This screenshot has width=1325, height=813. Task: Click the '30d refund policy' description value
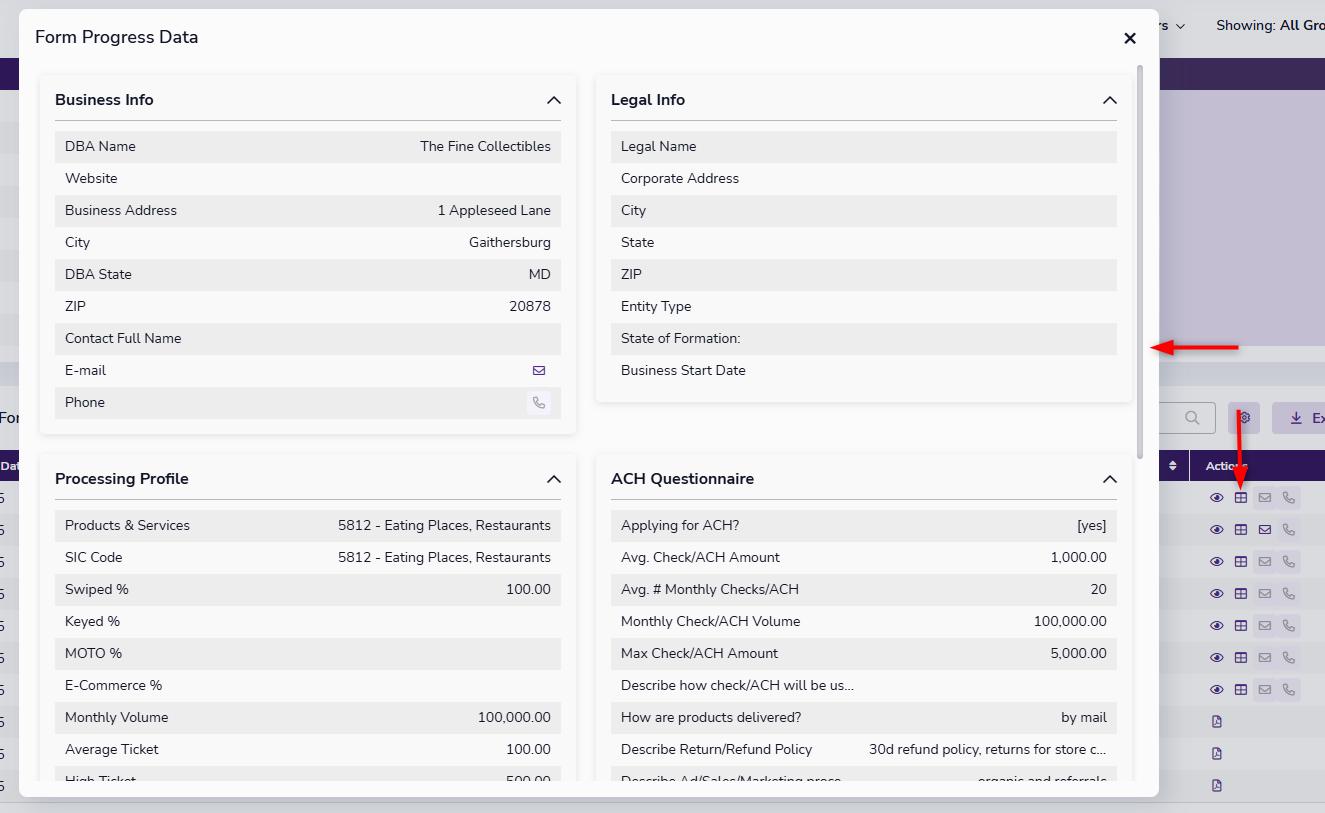(x=988, y=749)
